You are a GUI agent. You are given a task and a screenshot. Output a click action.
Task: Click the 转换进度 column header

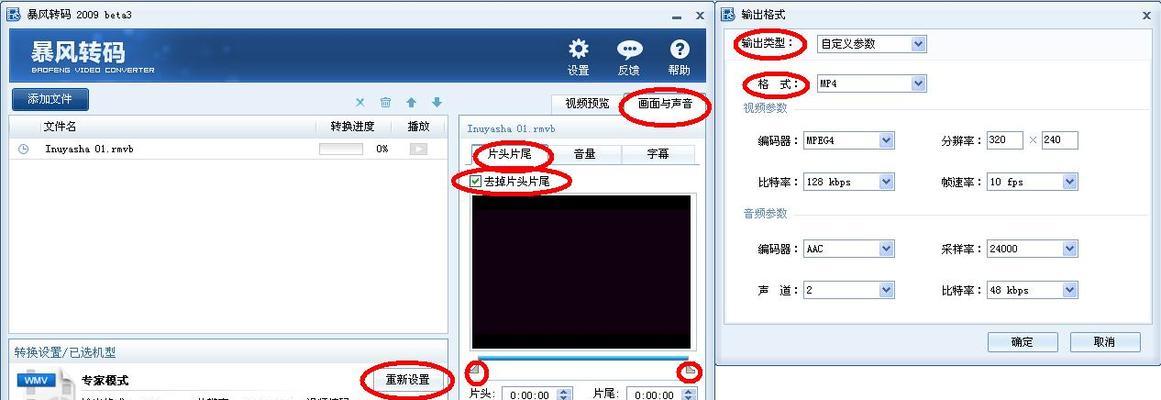(352, 127)
